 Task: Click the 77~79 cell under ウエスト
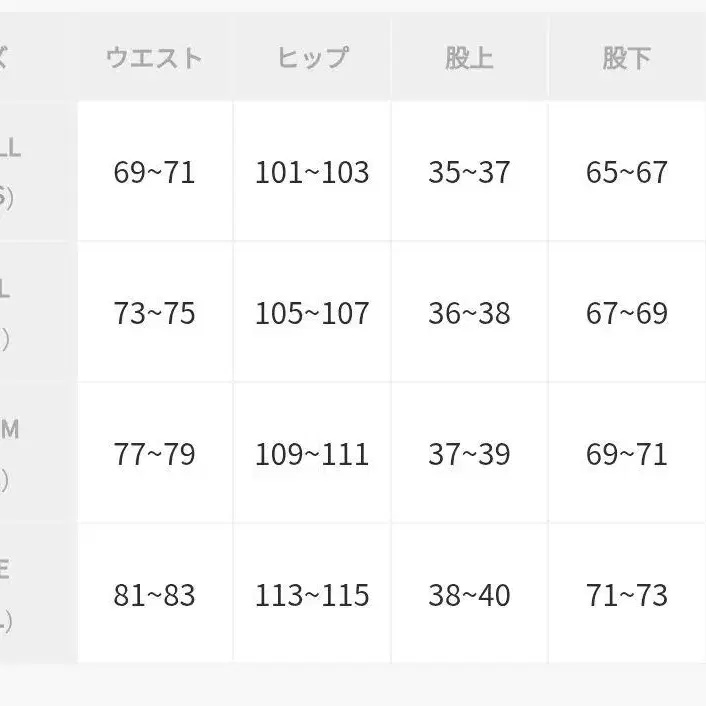(x=154, y=454)
